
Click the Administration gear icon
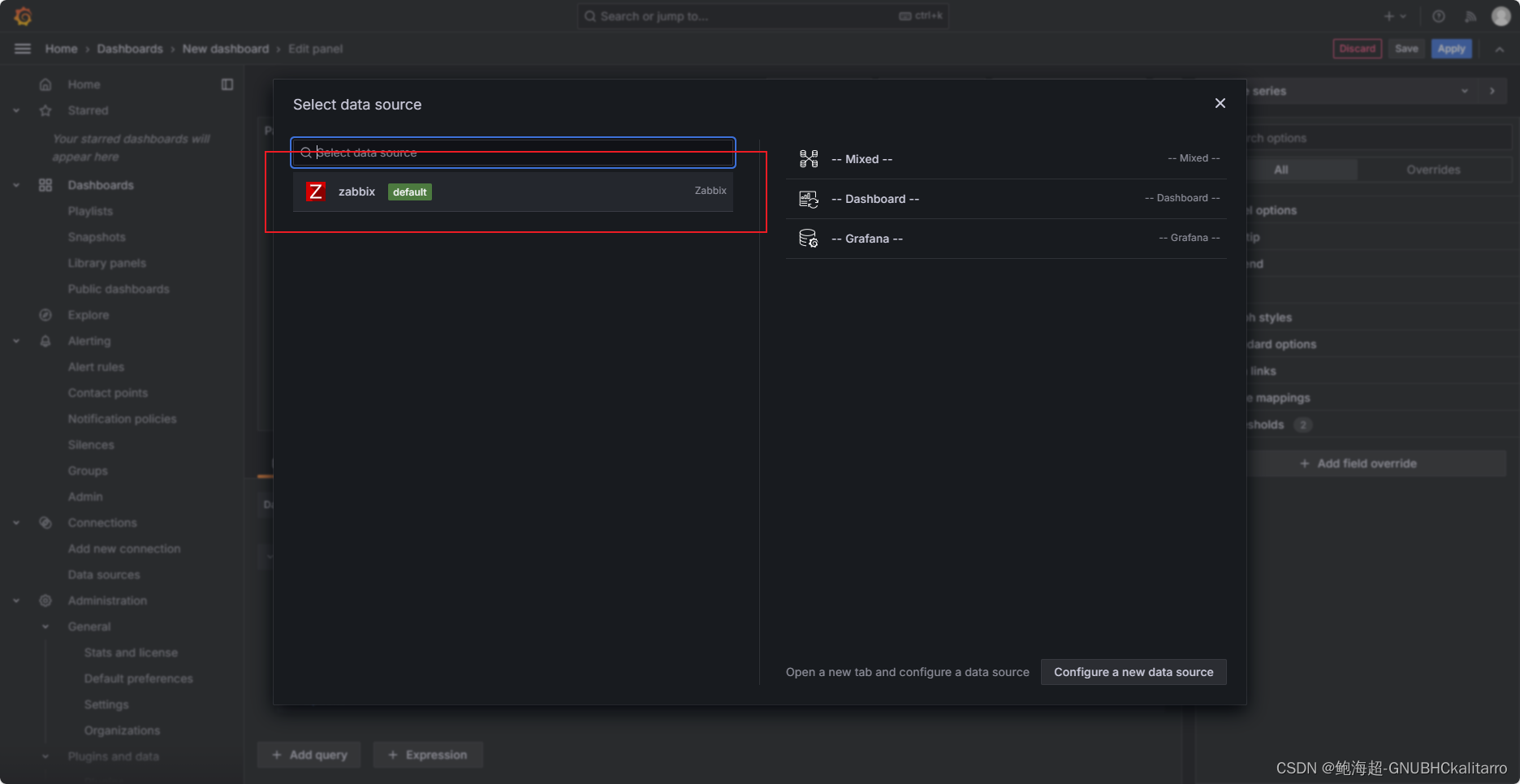45,601
